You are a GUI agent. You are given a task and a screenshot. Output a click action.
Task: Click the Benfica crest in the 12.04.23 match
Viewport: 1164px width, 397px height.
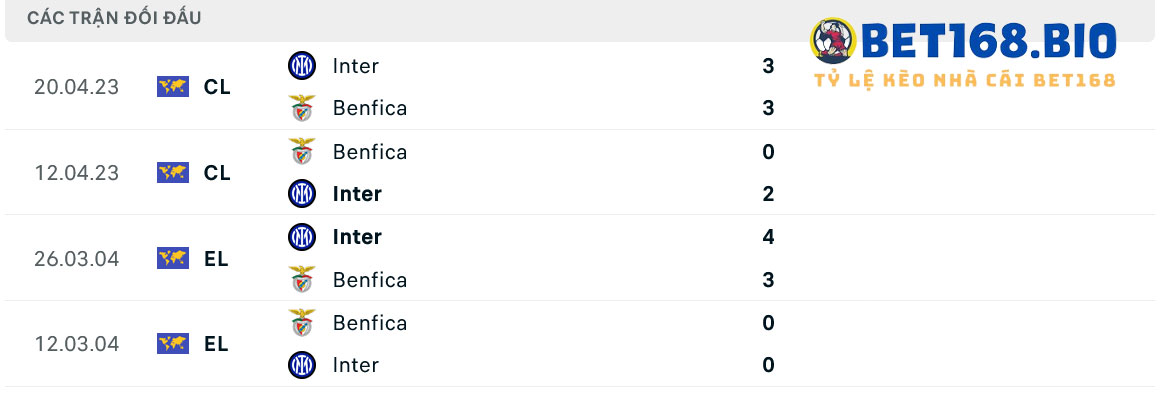point(301,151)
